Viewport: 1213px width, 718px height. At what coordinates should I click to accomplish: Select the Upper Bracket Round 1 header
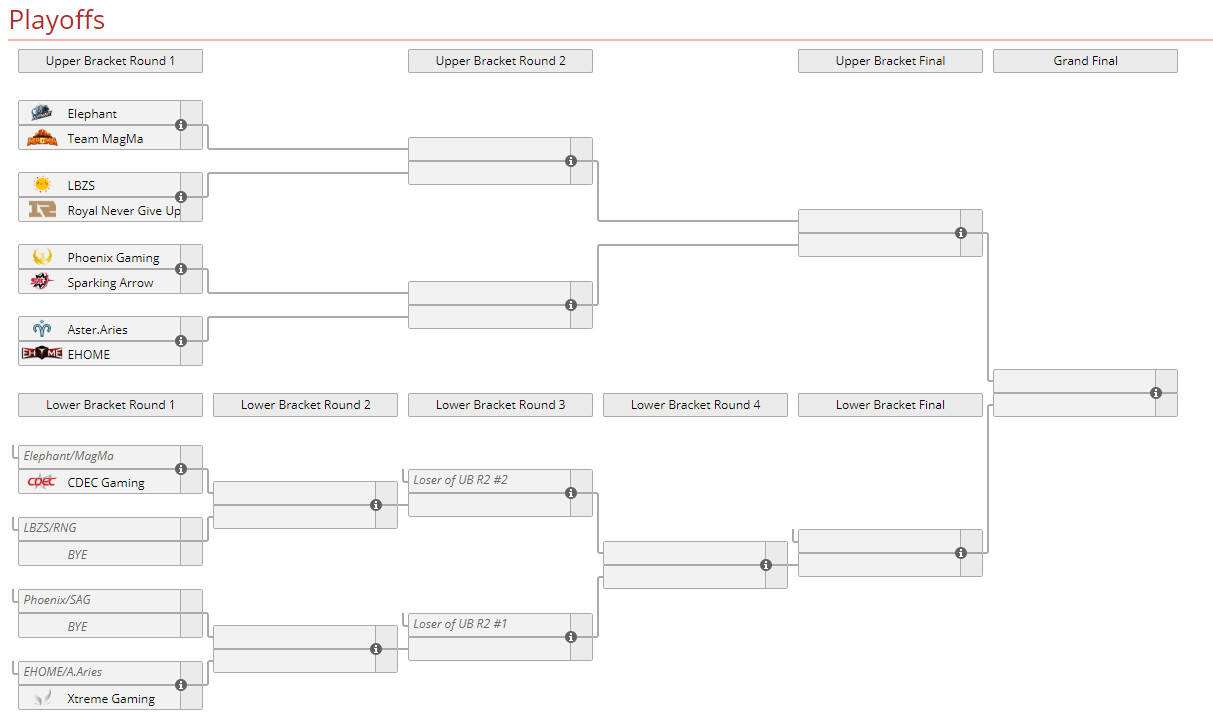click(x=110, y=61)
